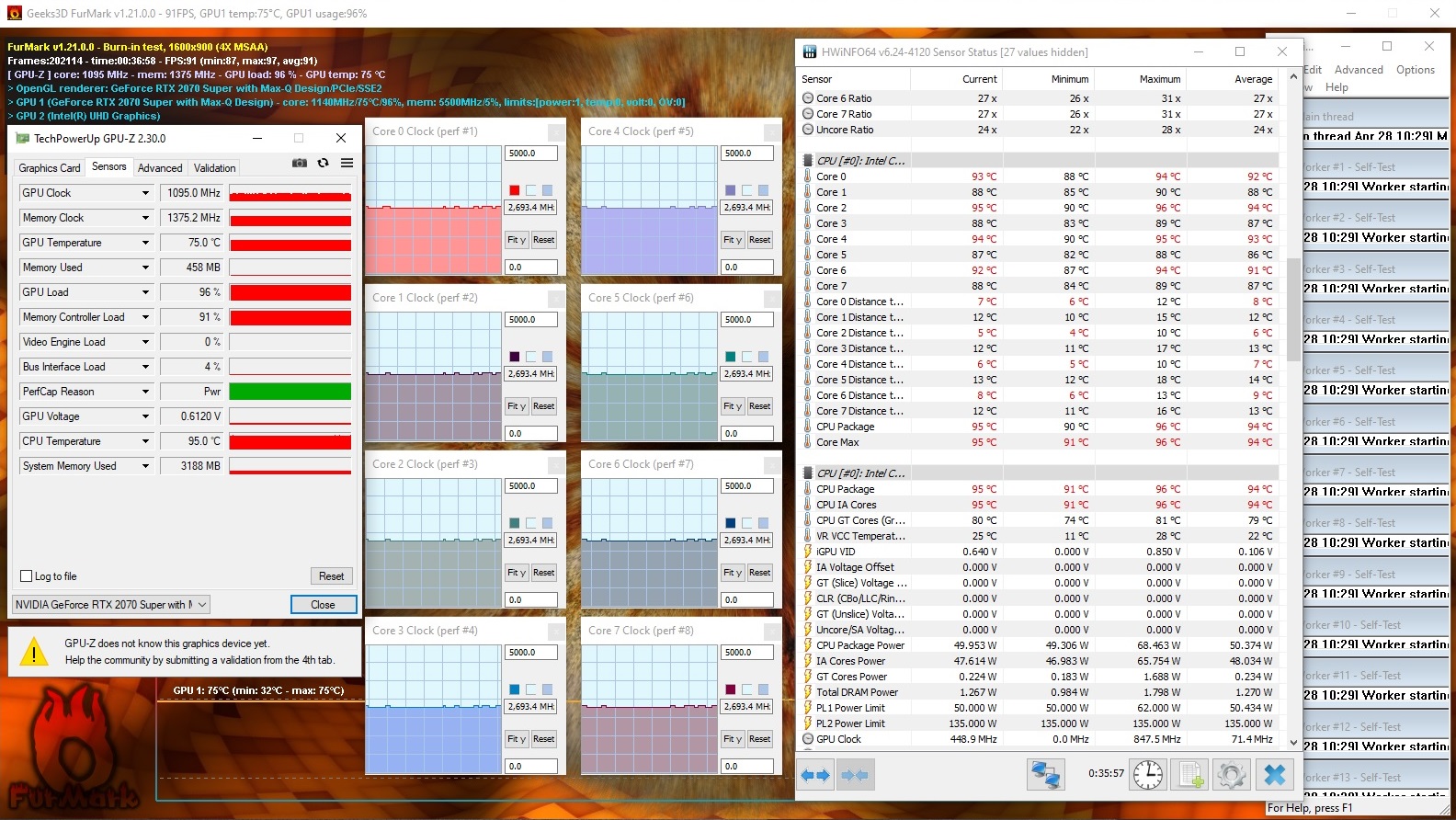This screenshot has height=820, width=1456.
Task: Reset HWiNFO elapsed timer using clock icon
Action: pos(1148,774)
